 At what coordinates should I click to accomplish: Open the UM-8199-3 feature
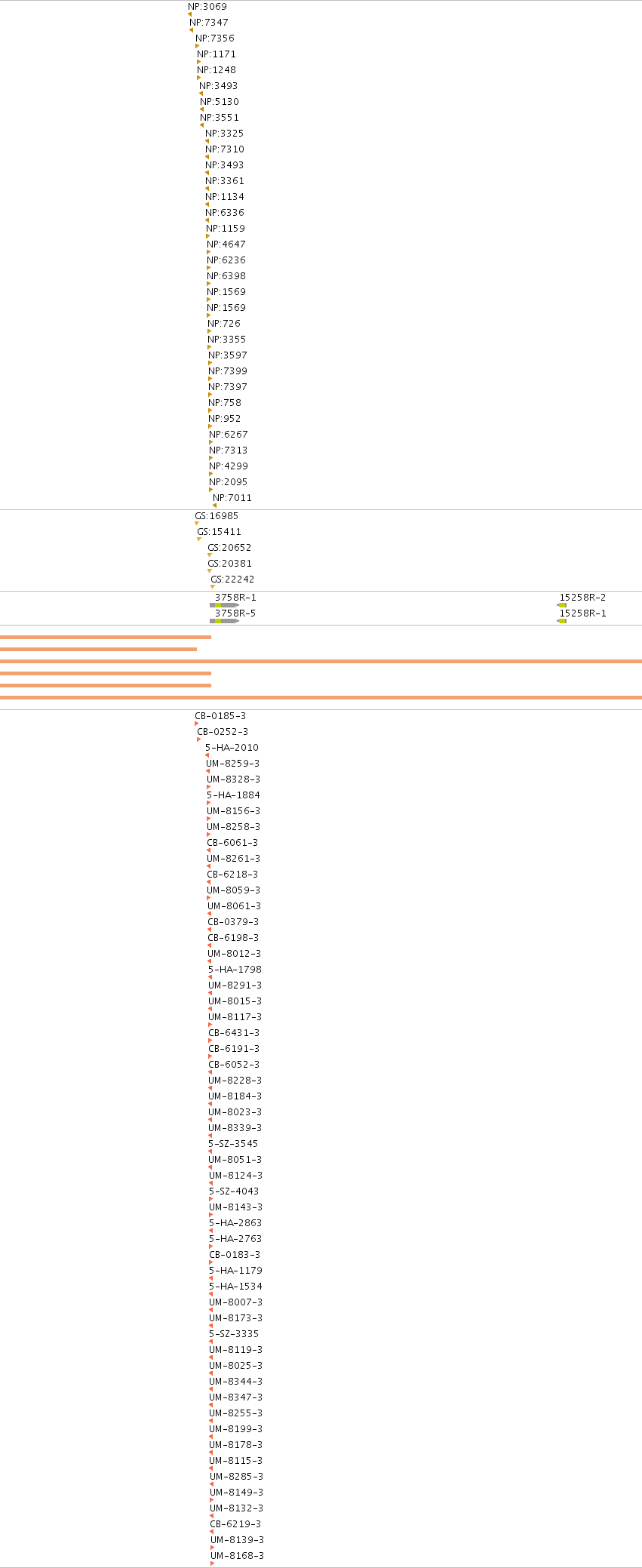click(x=236, y=1429)
